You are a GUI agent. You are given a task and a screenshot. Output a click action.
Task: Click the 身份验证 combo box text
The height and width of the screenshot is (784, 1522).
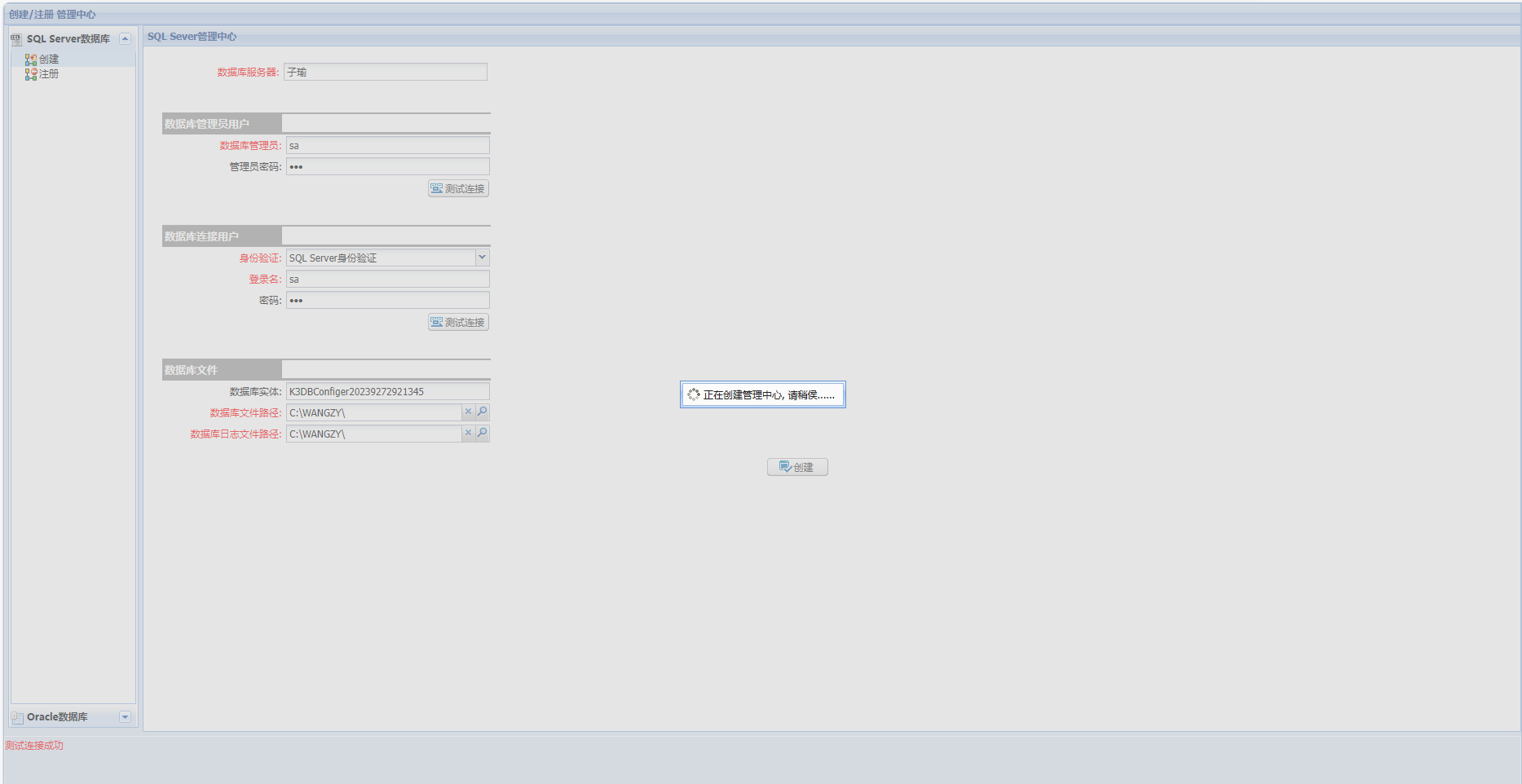[381, 258]
